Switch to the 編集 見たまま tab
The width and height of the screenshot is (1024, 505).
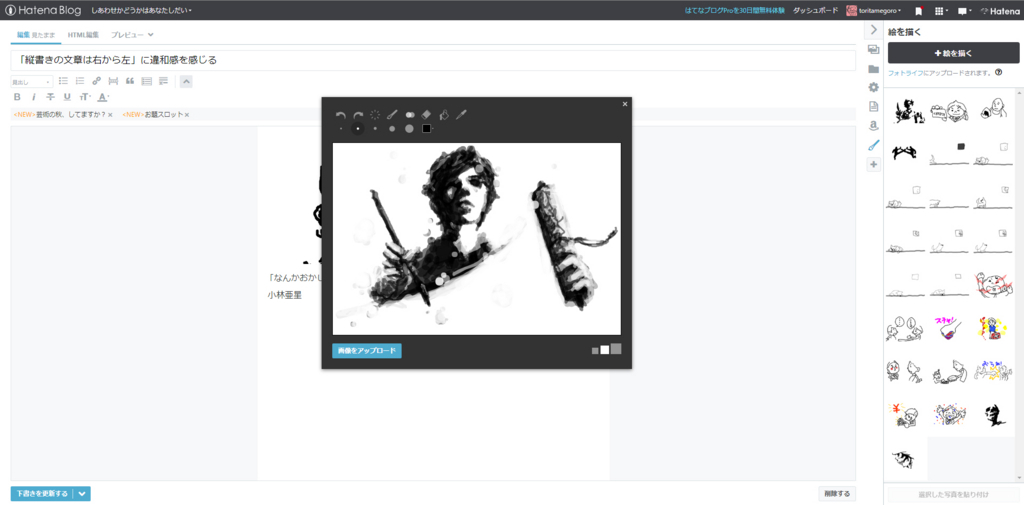coord(36,34)
